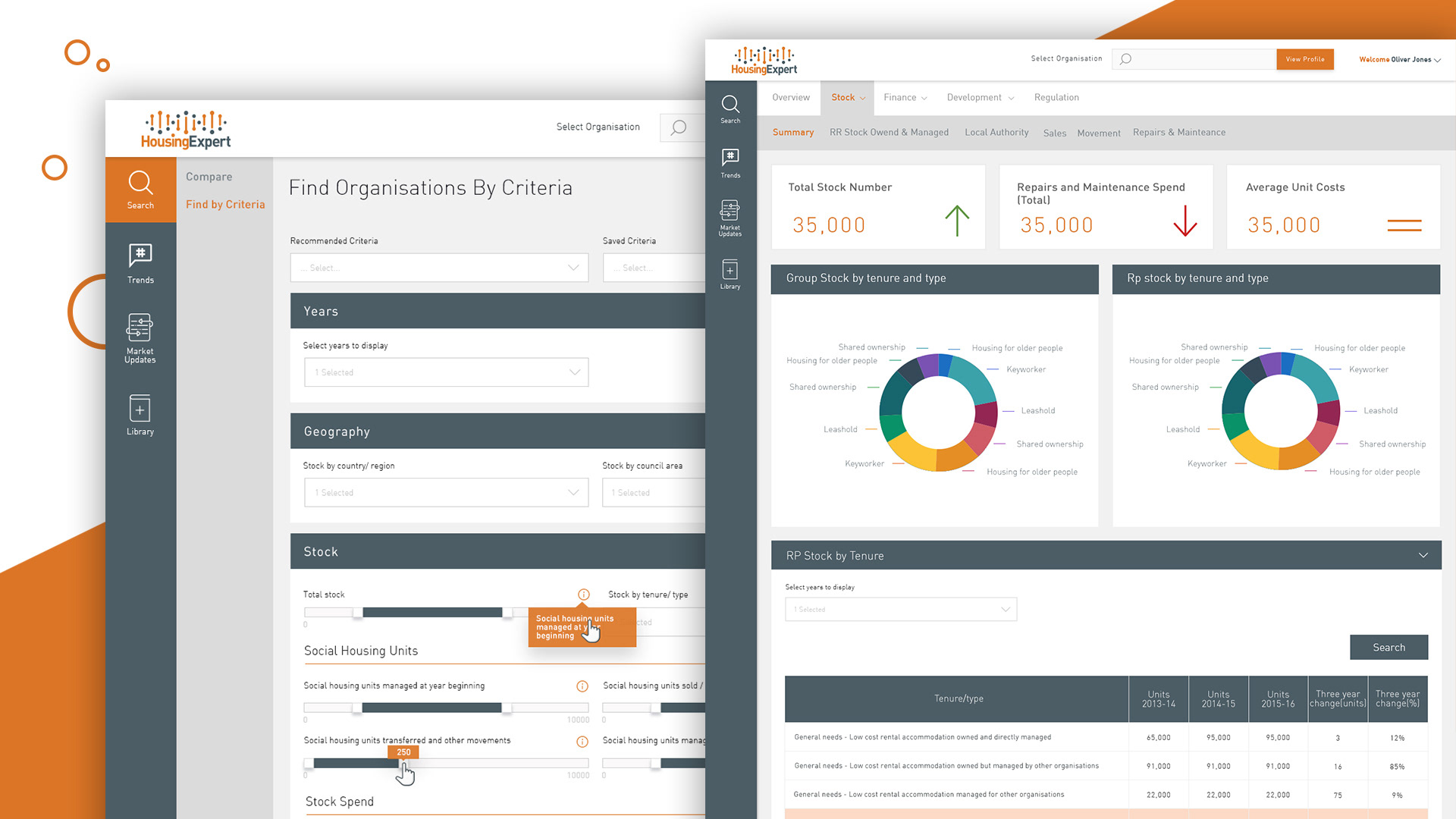
Task: Open the Finance tab menu
Action: [x=905, y=98]
